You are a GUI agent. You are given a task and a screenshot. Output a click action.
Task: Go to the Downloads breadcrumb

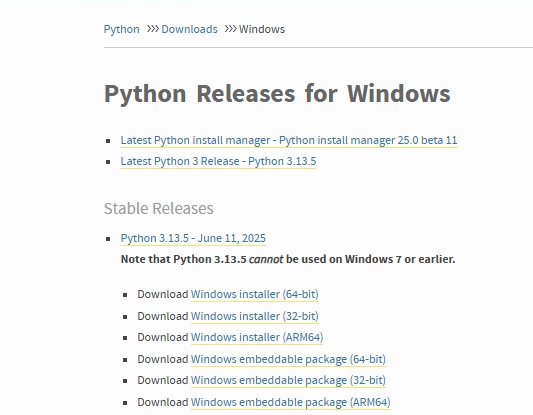pyautogui.click(x=189, y=29)
